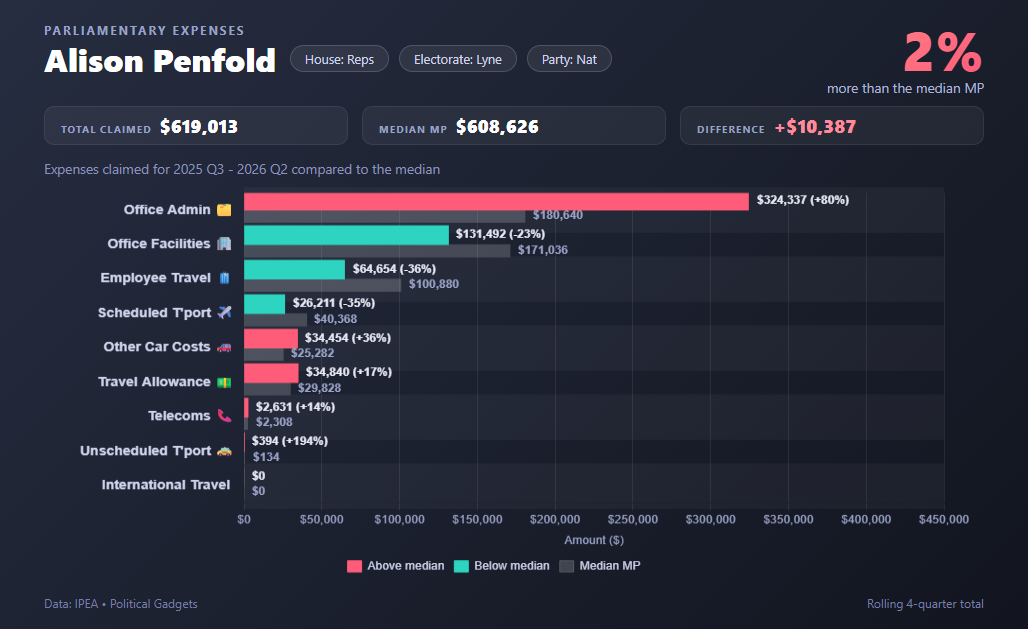This screenshot has height=629, width=1028.
Task: Click the Other Car Costs row label
Action: point(157,347)
